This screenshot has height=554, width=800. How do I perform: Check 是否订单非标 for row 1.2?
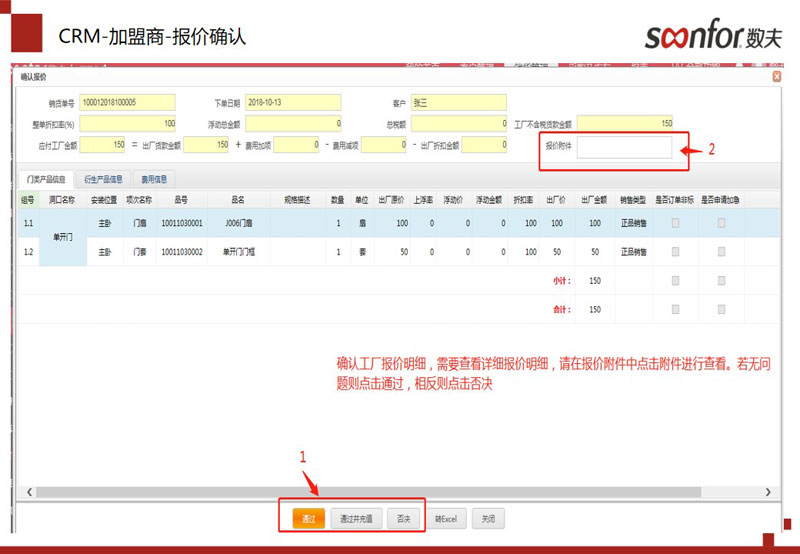[x=676, y=252]
